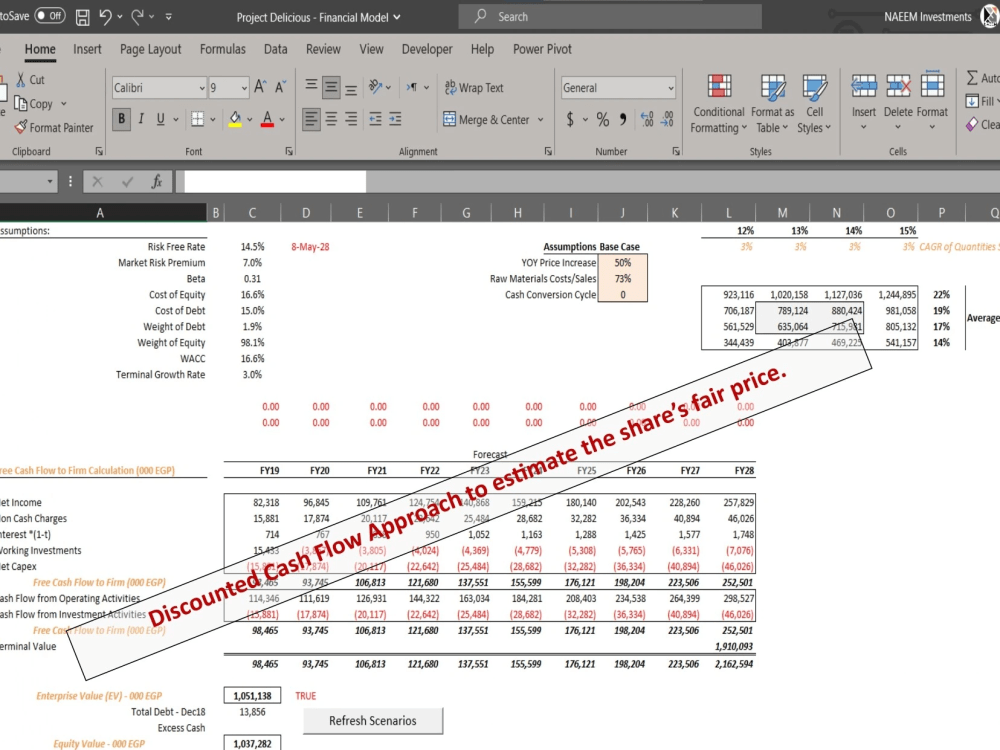Click the Cut scissors icon
Image resolution: width=1000 pixels, height=750 pixels.
[x=21, y=80]
